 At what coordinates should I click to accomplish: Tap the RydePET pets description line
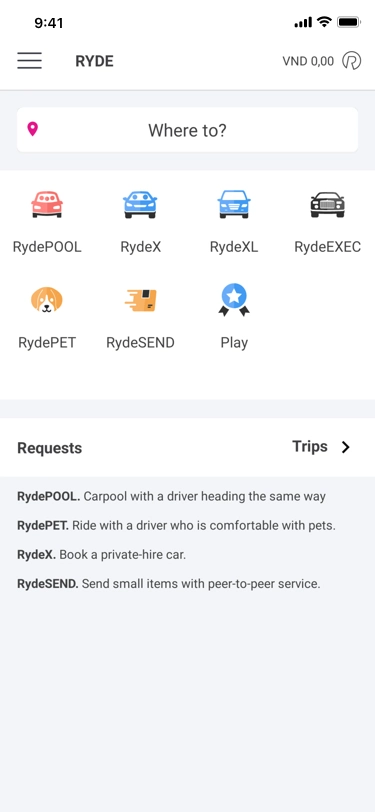click(177, 526)
